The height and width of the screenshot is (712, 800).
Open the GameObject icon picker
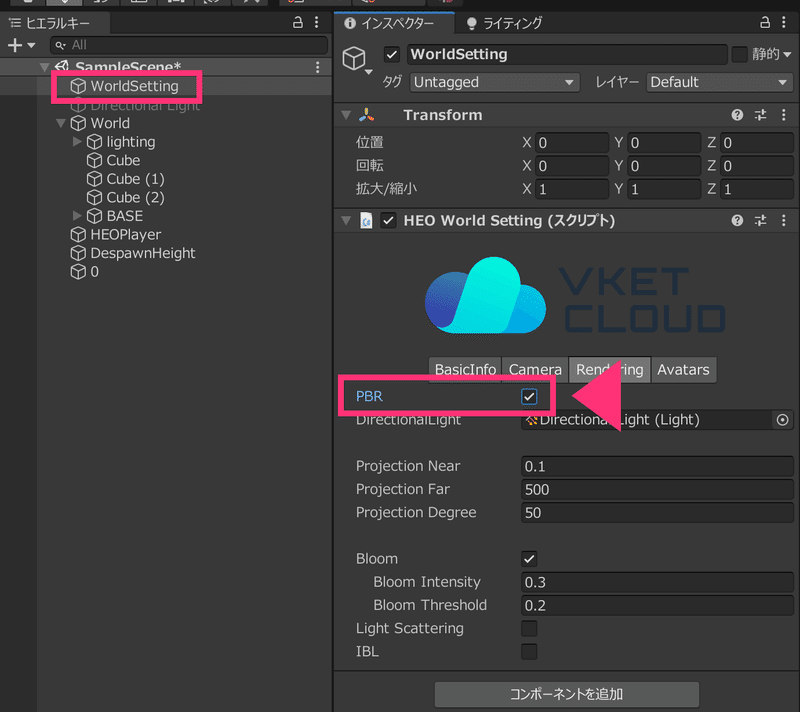357,61
